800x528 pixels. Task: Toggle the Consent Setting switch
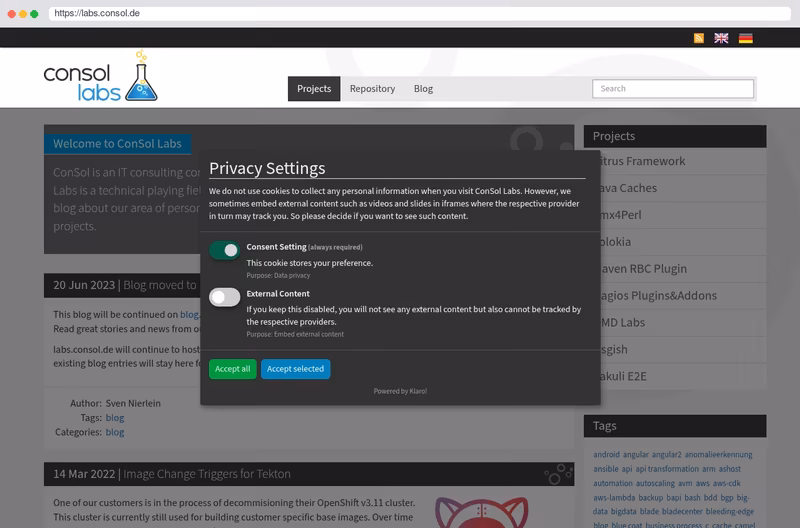[224, 250]
